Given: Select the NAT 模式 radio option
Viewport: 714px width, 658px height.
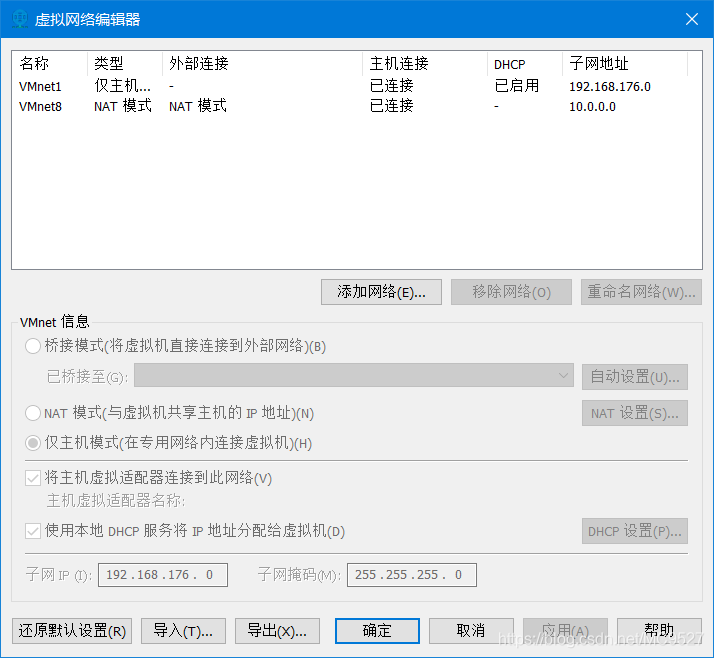Looking at the screenshot, I should pyautogui.click(x=33, y=413).
